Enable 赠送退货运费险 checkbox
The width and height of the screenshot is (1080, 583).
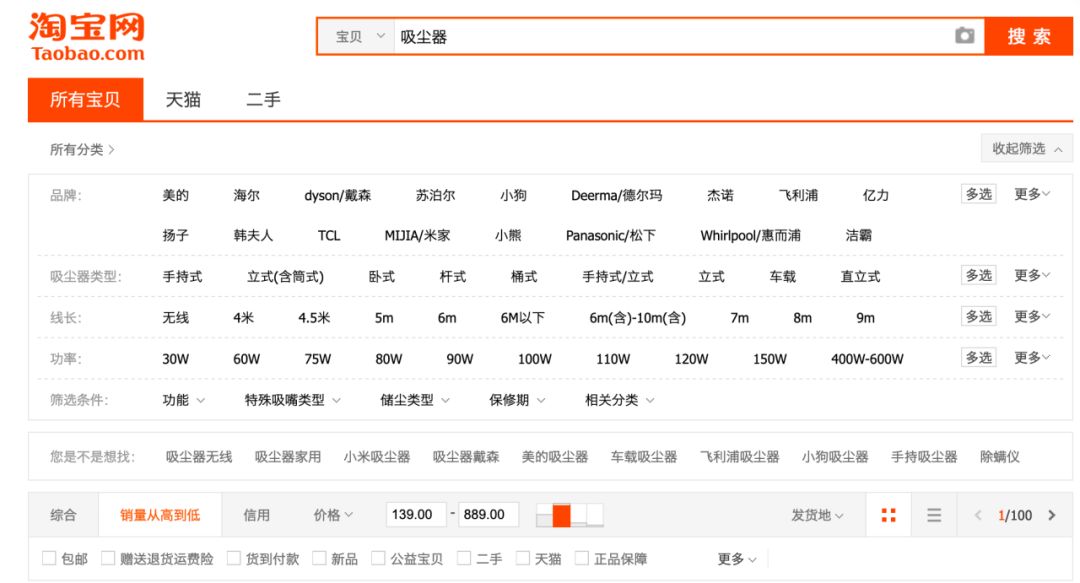pos(108,558)
